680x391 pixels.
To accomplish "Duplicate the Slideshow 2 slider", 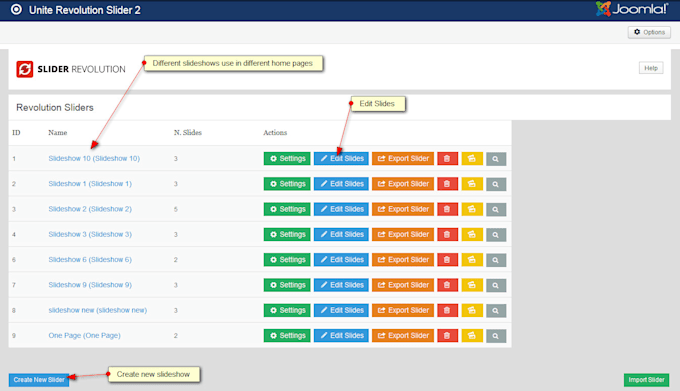I will [x=472, y=209].
